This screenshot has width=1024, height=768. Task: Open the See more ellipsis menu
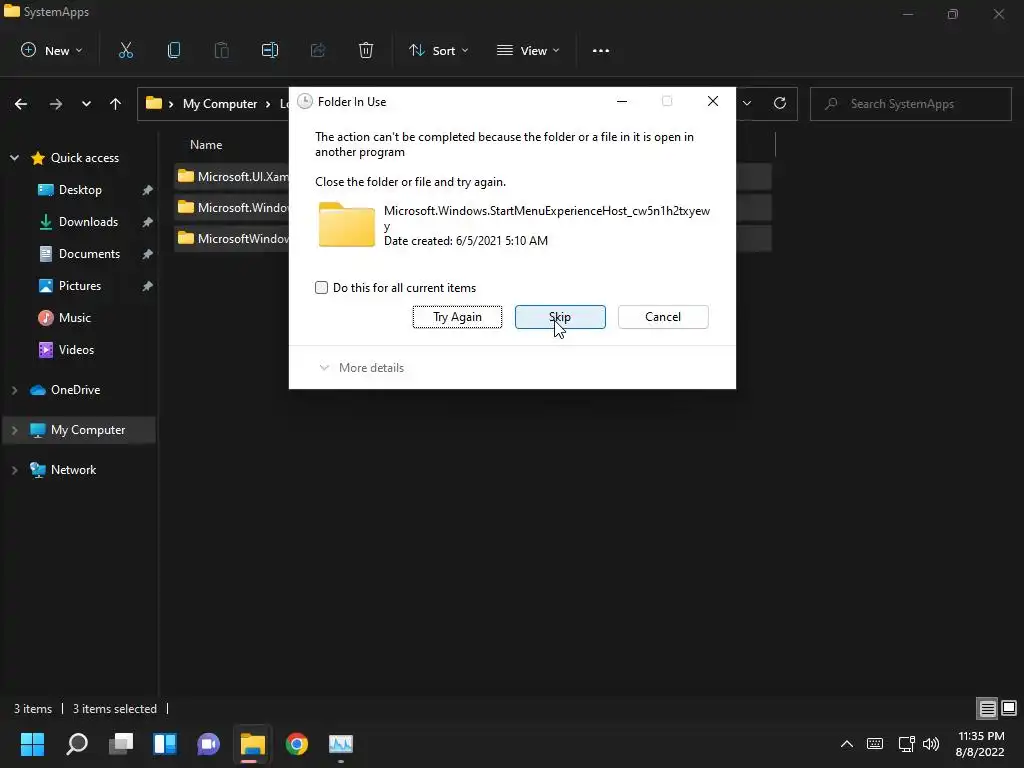[x=601, y=50]
